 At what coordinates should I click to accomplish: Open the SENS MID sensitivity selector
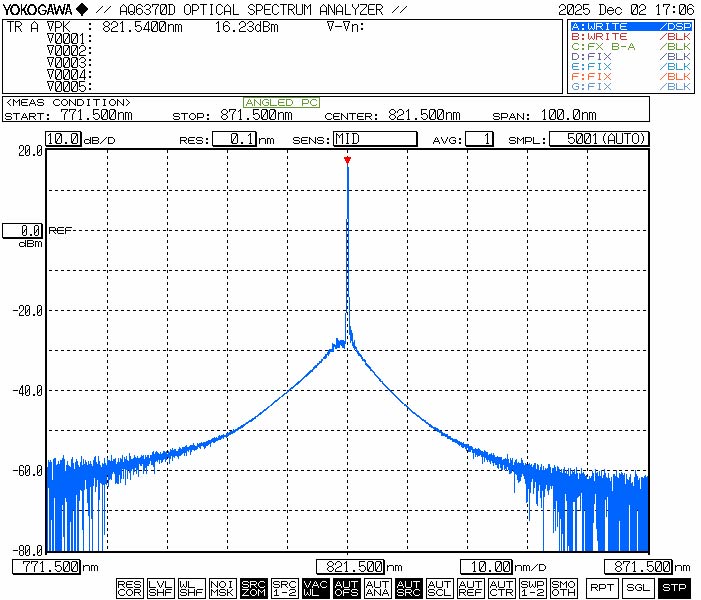click(x=374, y=139)
